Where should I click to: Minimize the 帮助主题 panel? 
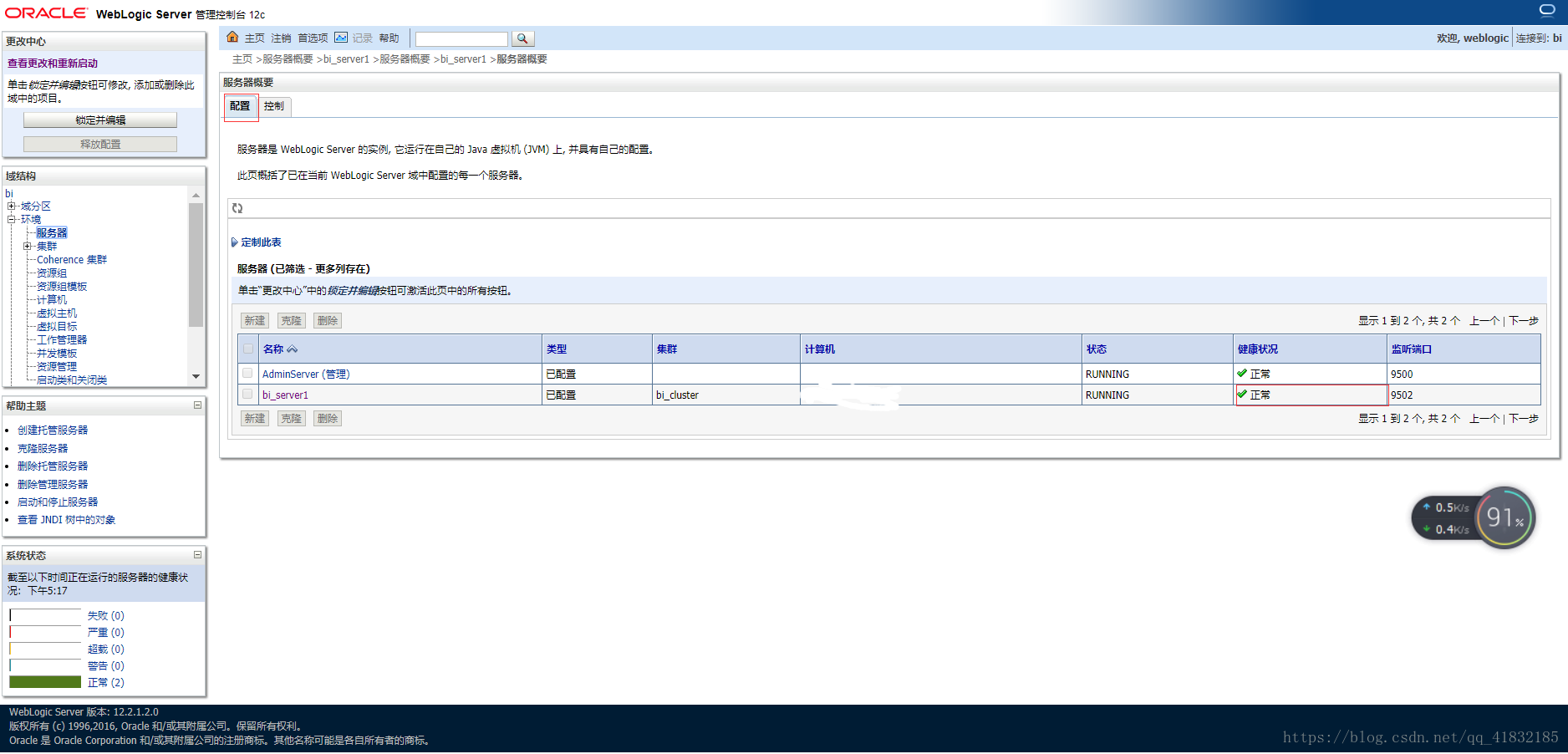[198, 405]
